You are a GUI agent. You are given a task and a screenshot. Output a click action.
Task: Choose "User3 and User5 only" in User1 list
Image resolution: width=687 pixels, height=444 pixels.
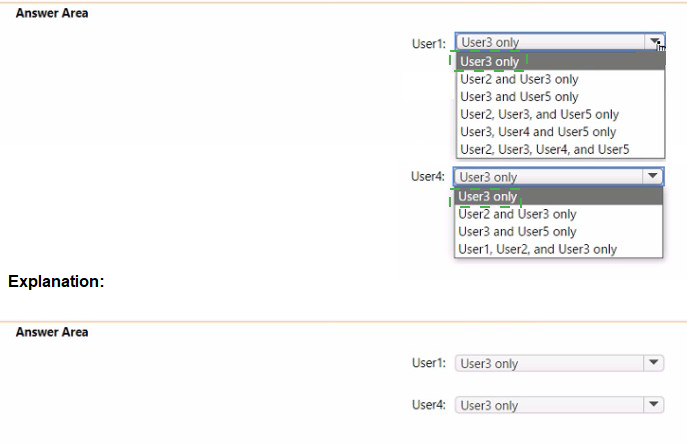click(560, 97)
